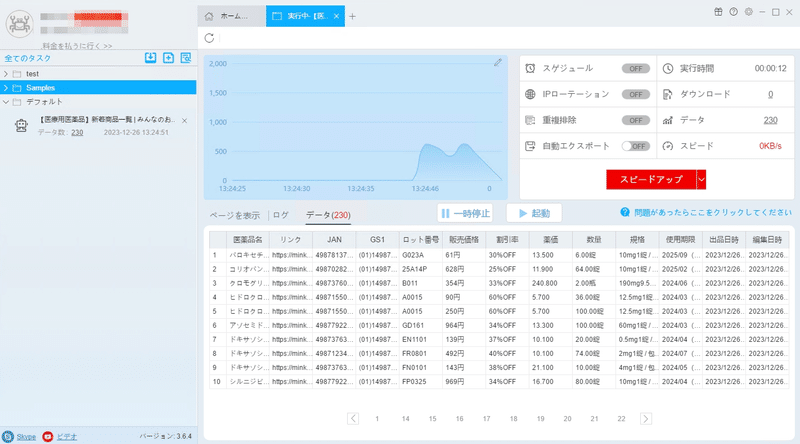Click the data count 230 value
This screenshot has height=444, width=800.
coord(770,120)
